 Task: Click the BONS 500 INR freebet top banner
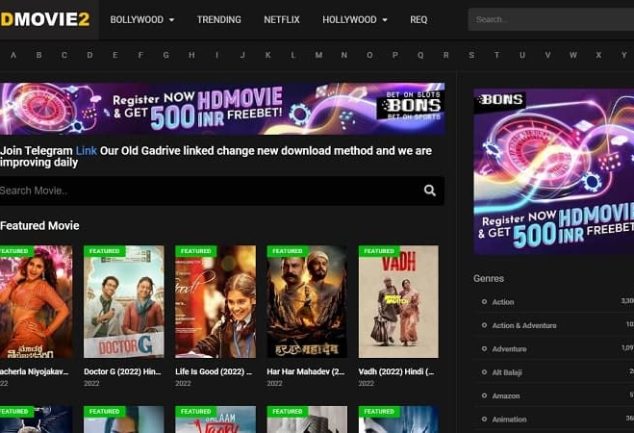click(222, 109)
